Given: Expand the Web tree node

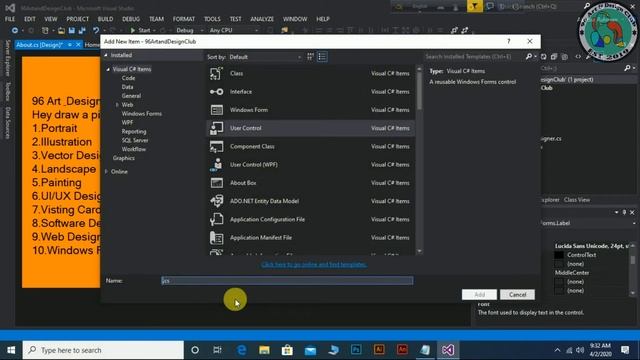Looking at the screenshot, I should (117, 105).
